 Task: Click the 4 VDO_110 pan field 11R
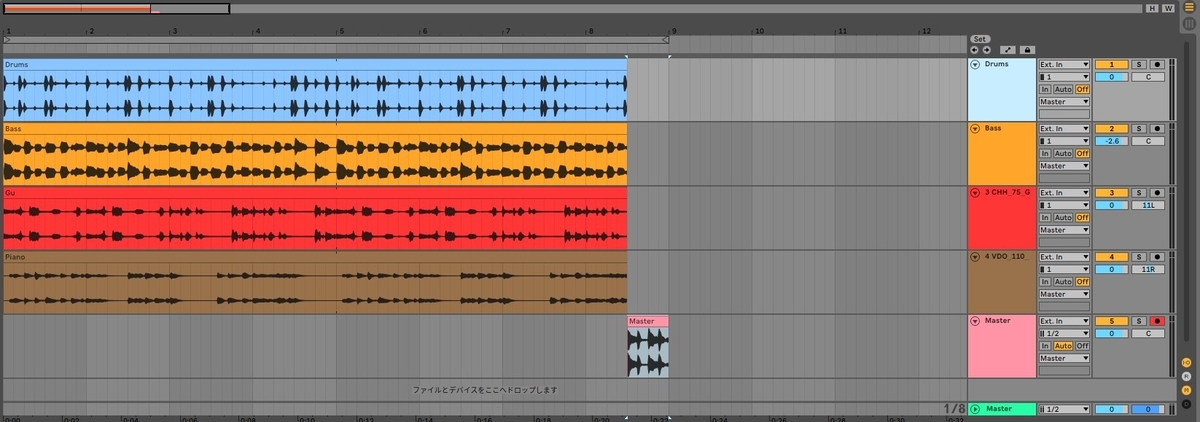point(1148,269)
